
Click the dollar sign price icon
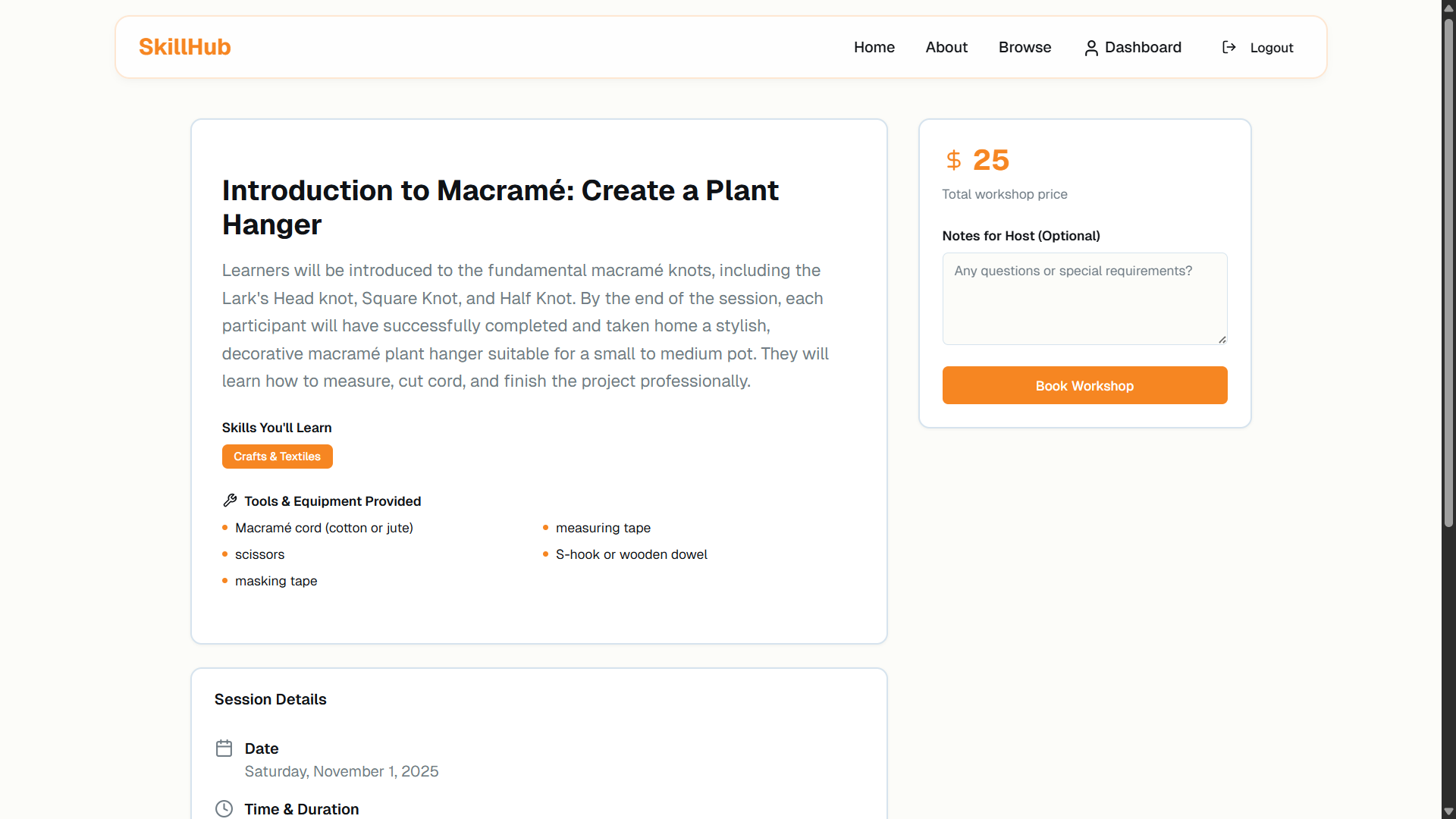[953, 160]
